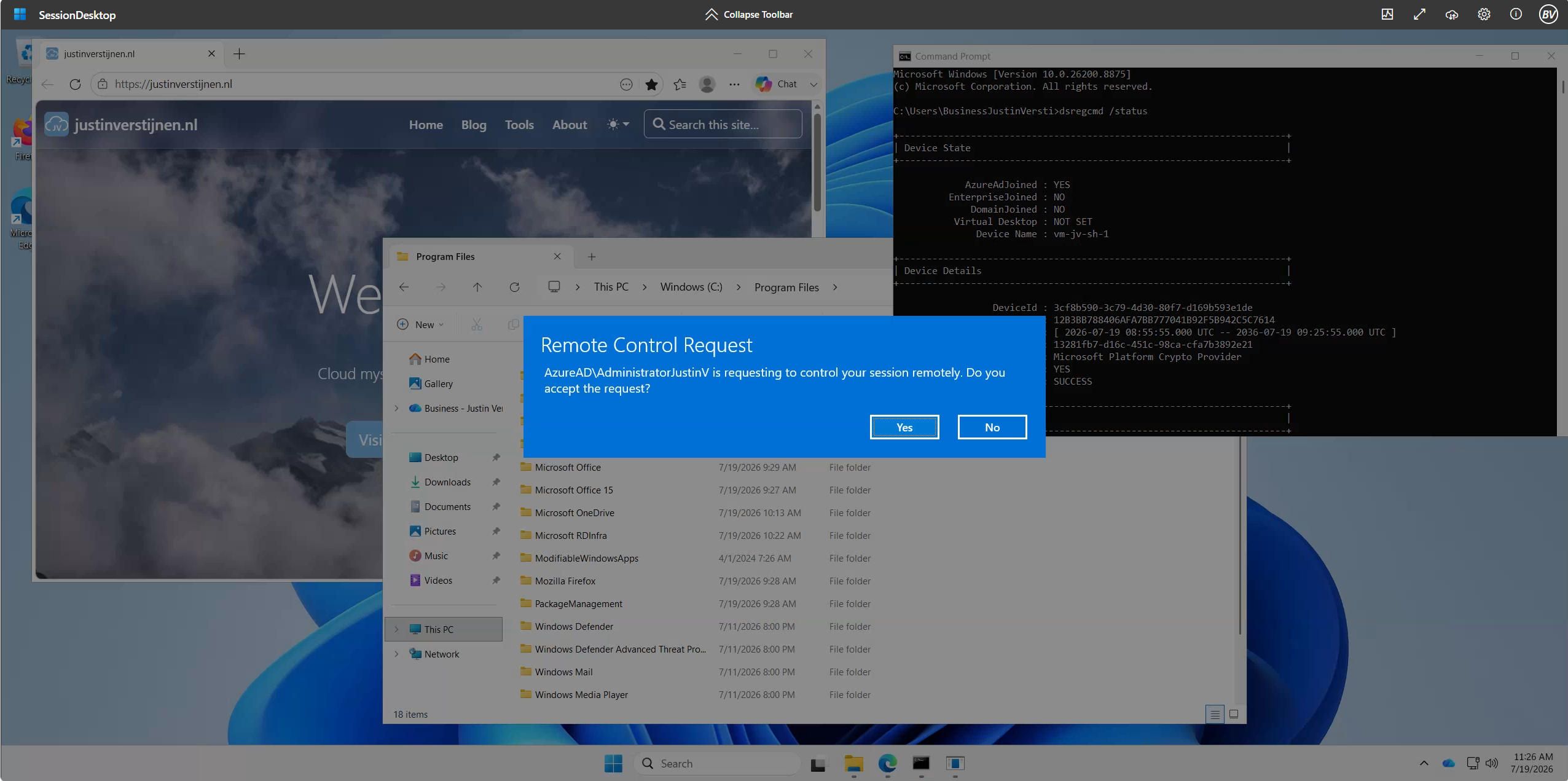The image size is (1568, 781).
Task: Switch to large thumbnails view icon
Action: [x=1233, y=714]
